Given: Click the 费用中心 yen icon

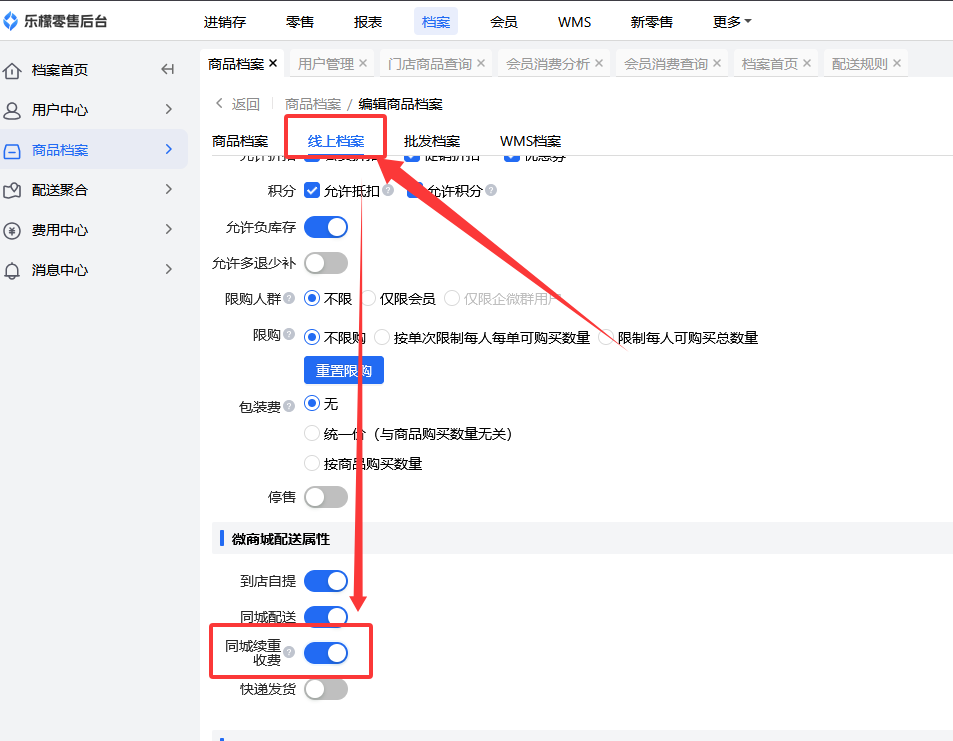Looking at the screenshot, I should tap(12, 231).
